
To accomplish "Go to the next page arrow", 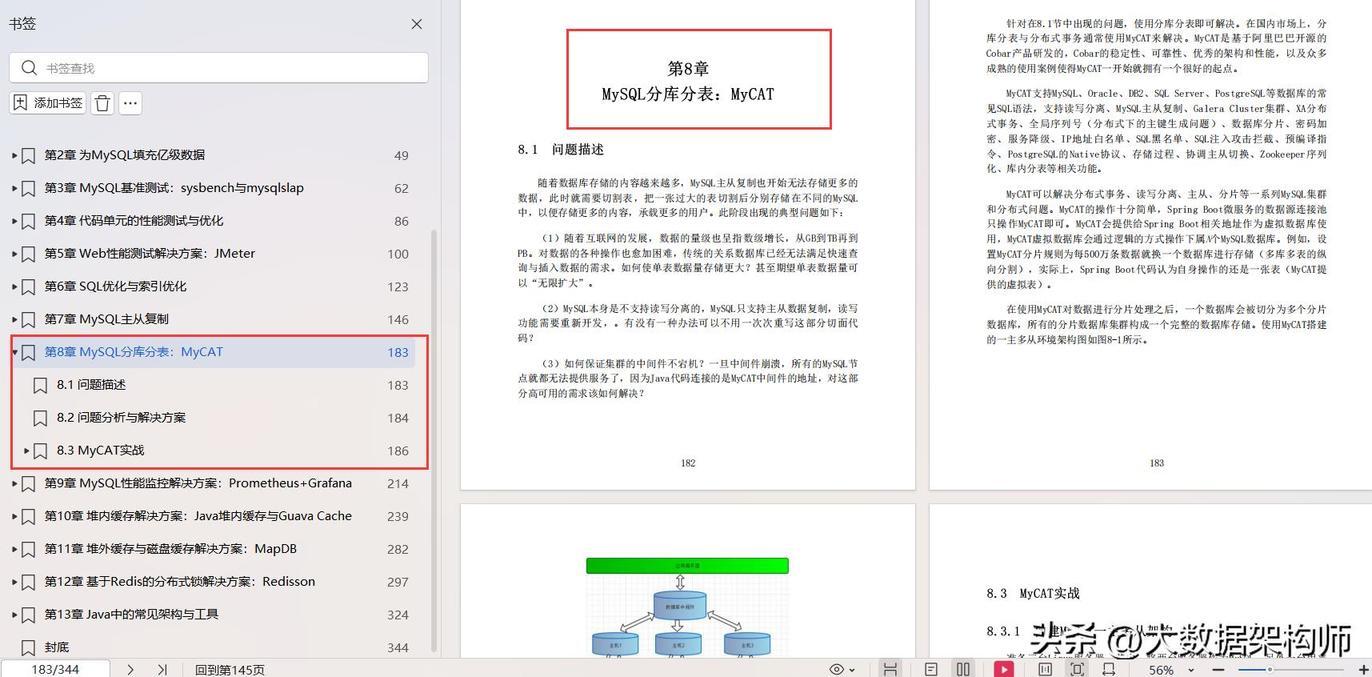I will point(130,669).
